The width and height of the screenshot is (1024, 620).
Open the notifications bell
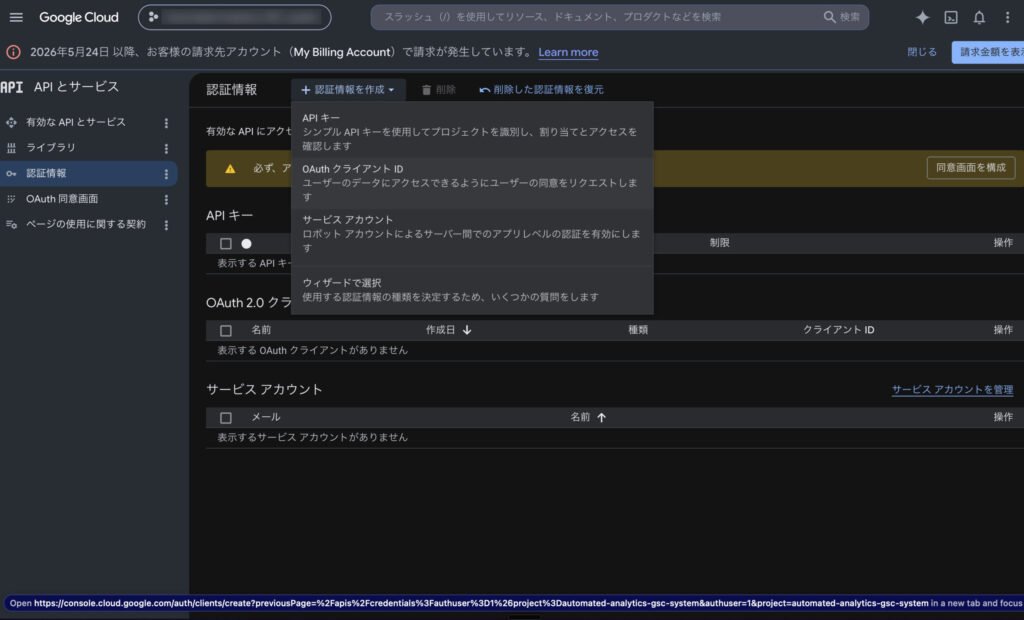979,17
